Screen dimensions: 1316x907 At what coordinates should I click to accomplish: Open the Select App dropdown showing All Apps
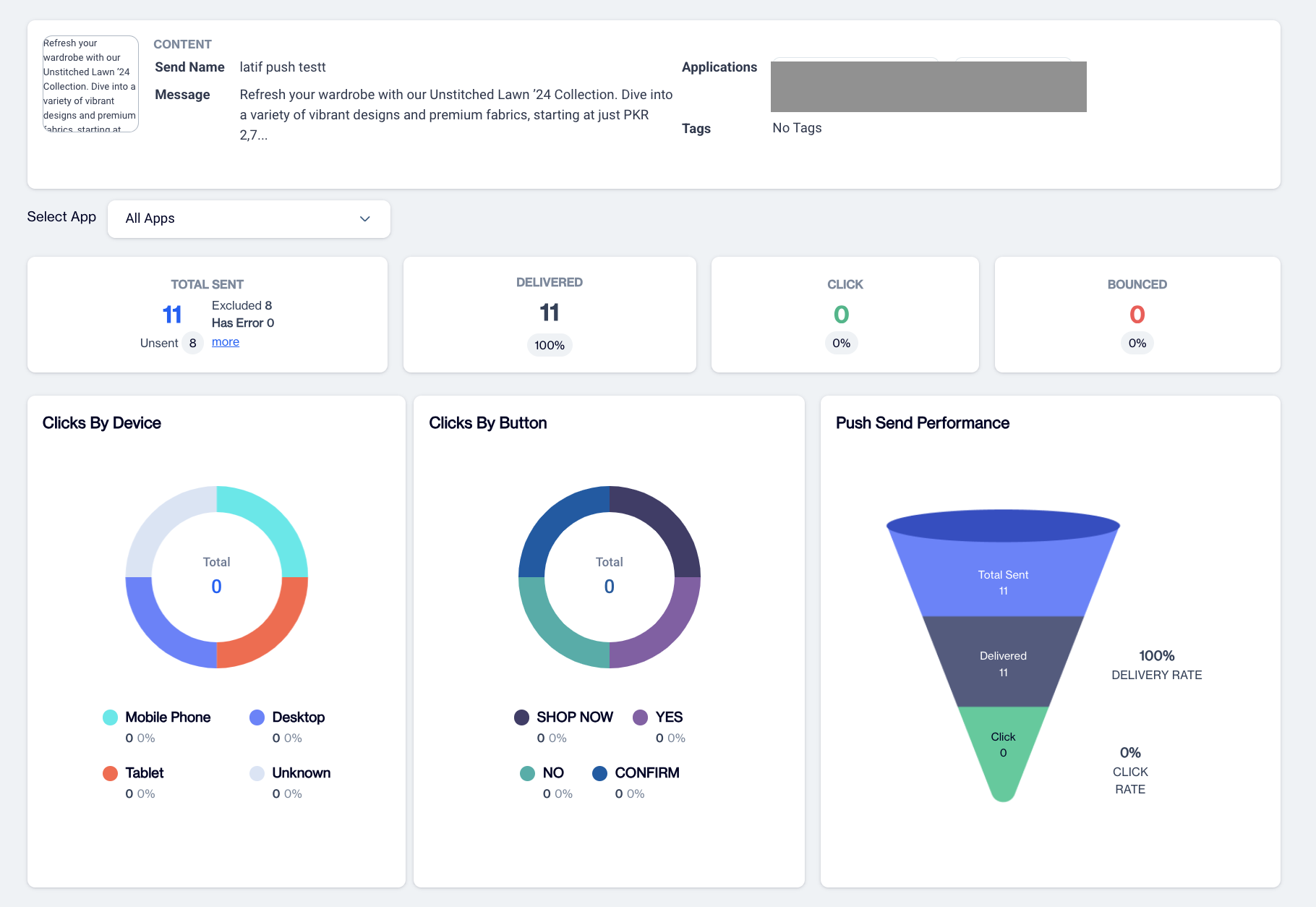[x=249, y=218]
